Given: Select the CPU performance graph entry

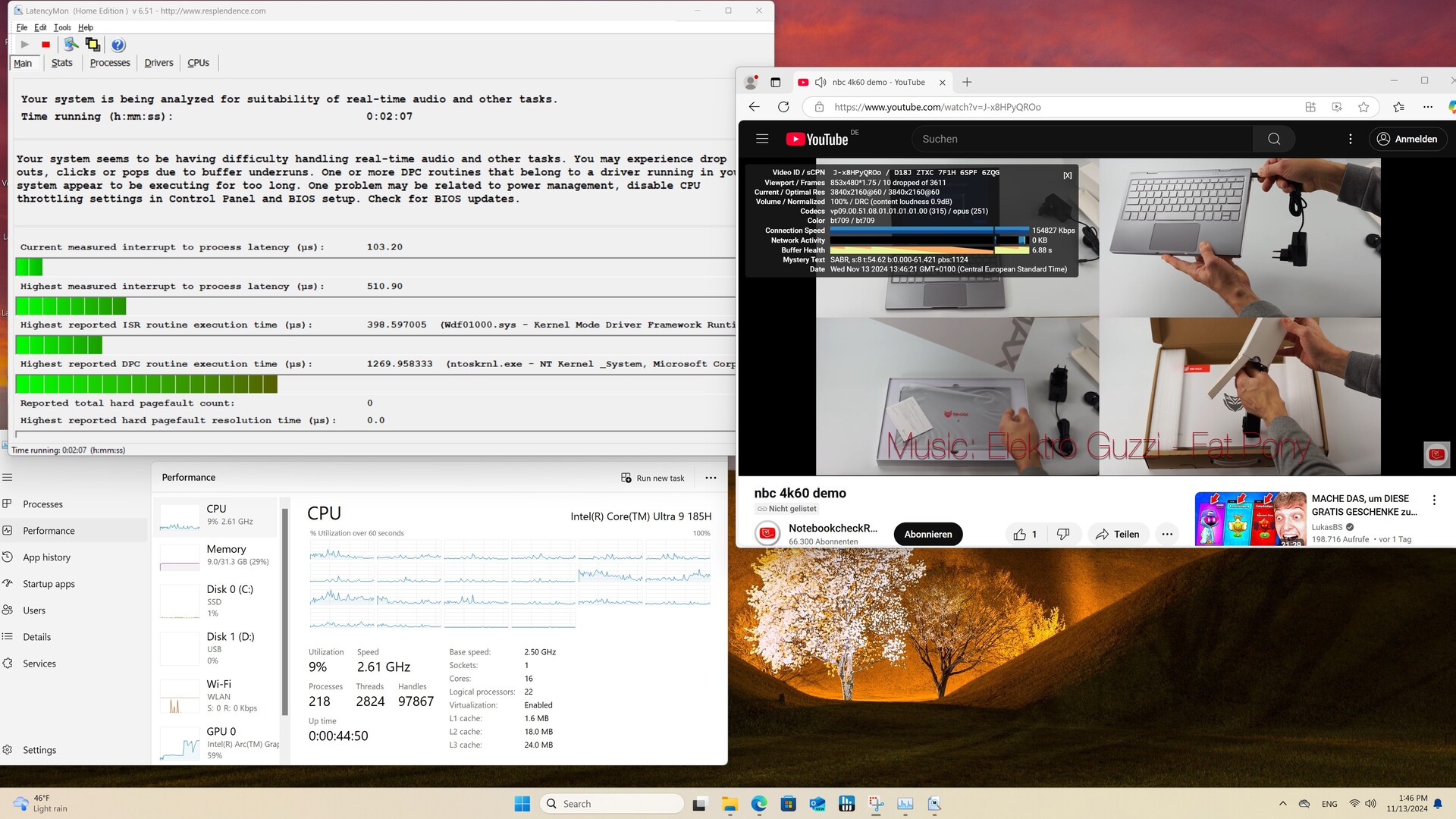Looking at the screenshot, I should point(217,516).
